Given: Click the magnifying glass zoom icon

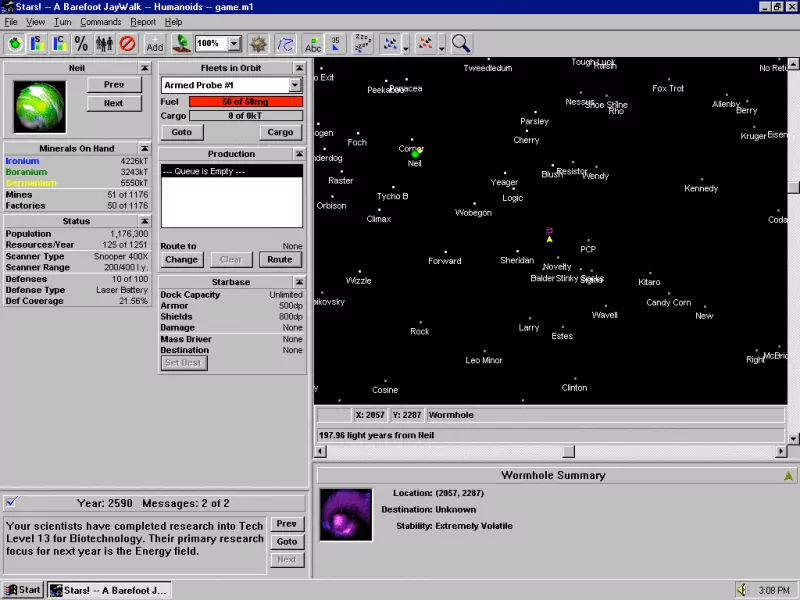Looking at the screenshot, I should [461, 43].
